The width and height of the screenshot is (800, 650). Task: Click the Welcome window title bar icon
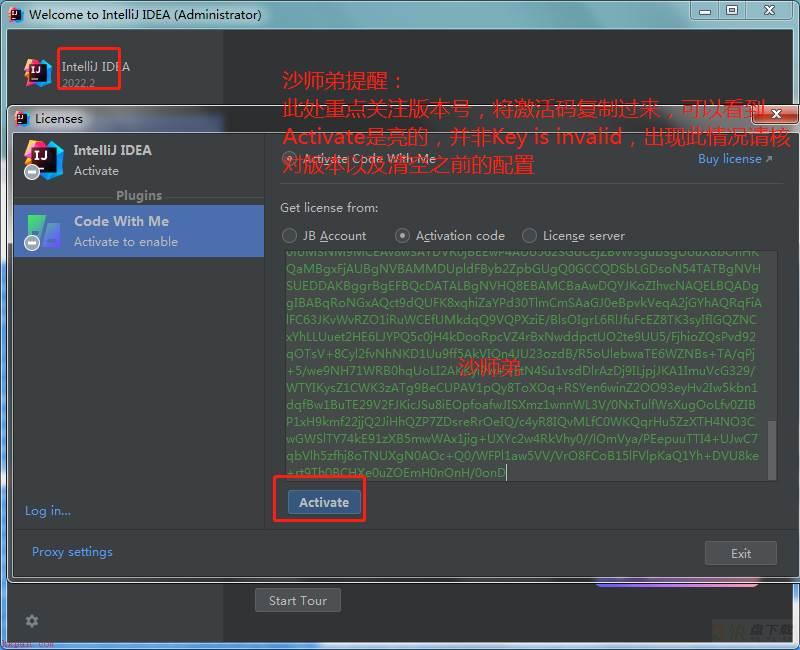click(16, 14)
